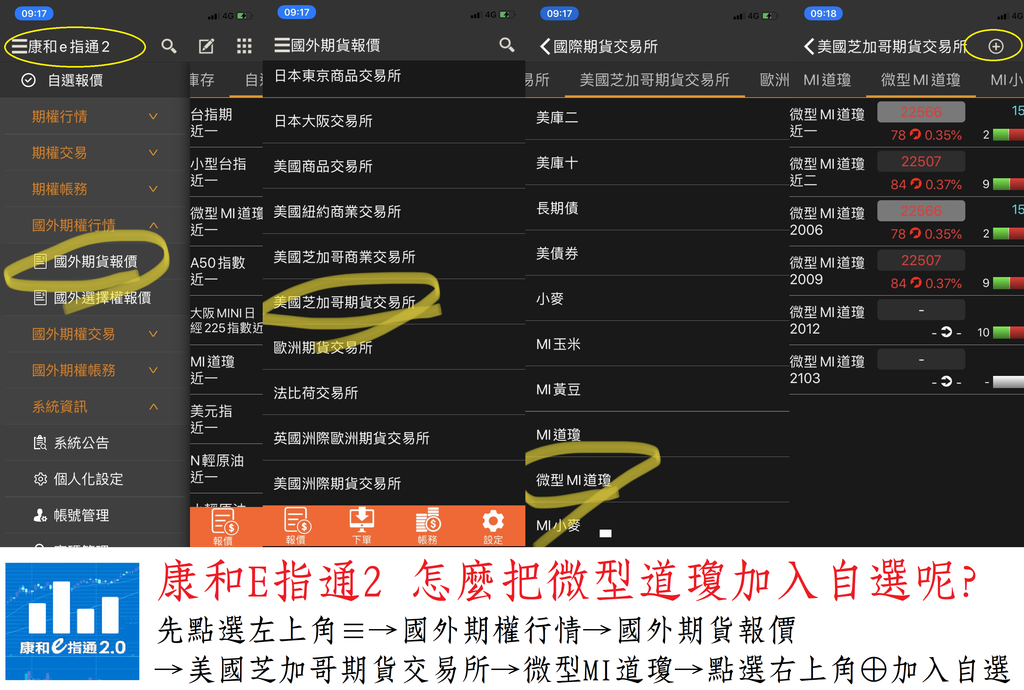Open the 台指期 近一 quote row
The width and height of the screenshot is (1024, 690).
pos(227,123)
